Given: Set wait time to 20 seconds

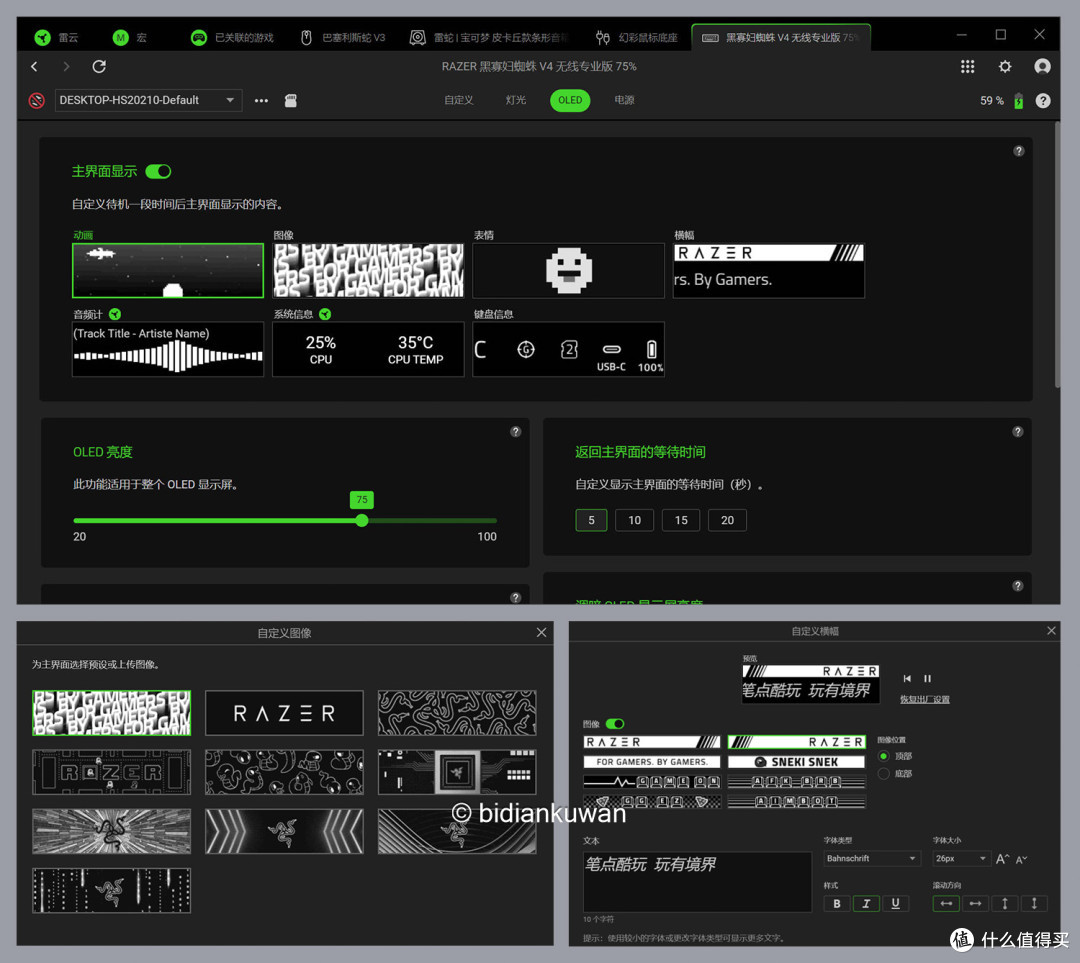Looking at the screenshot, I should click(x=727, y=520).
